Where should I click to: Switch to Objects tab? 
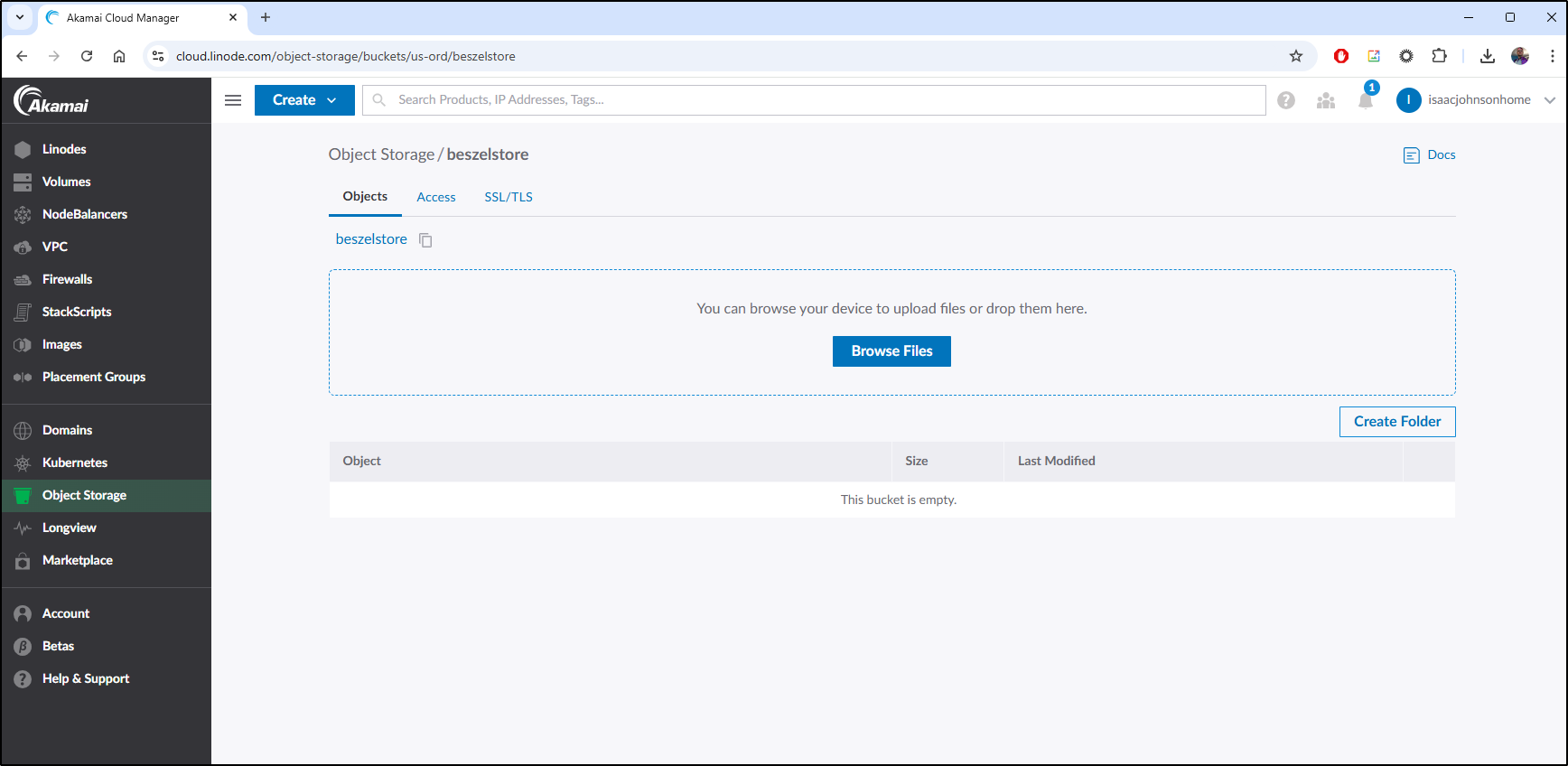(x=365, y=197)
